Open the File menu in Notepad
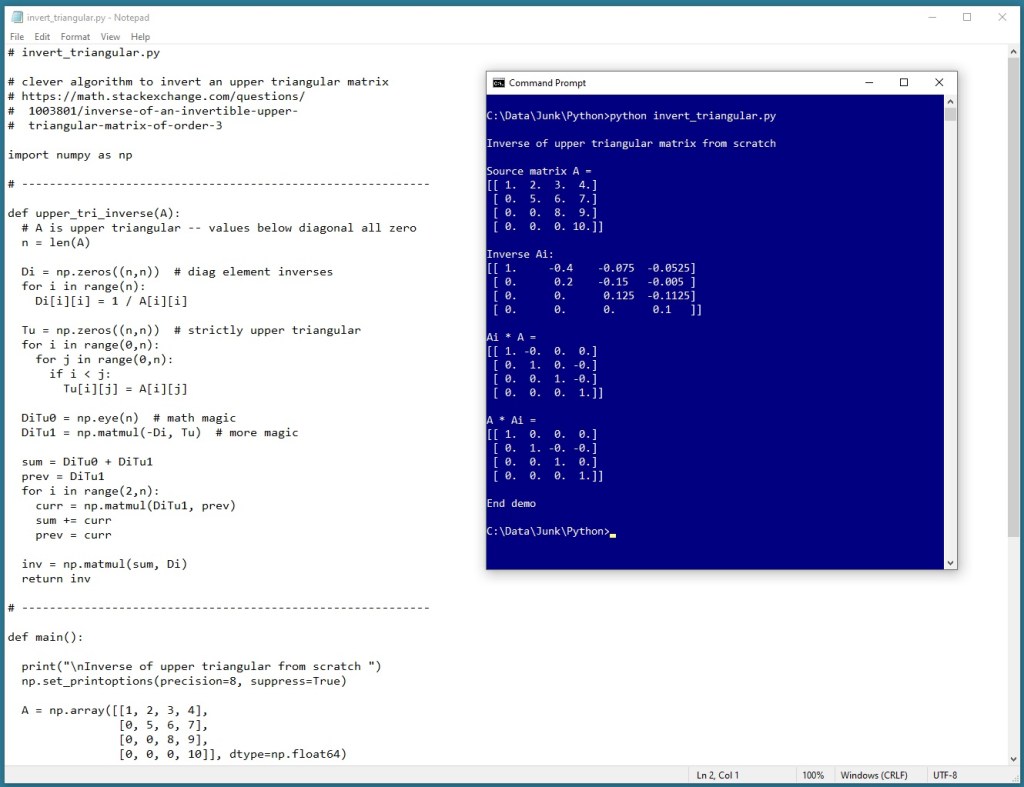This screenshot has height=787, width=1024. tap(16, 36)
